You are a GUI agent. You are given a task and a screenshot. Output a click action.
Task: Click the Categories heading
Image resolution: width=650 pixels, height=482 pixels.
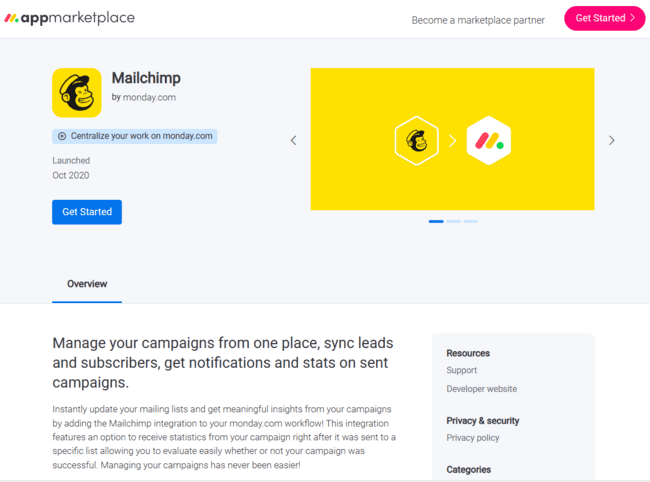coord(468,470)
